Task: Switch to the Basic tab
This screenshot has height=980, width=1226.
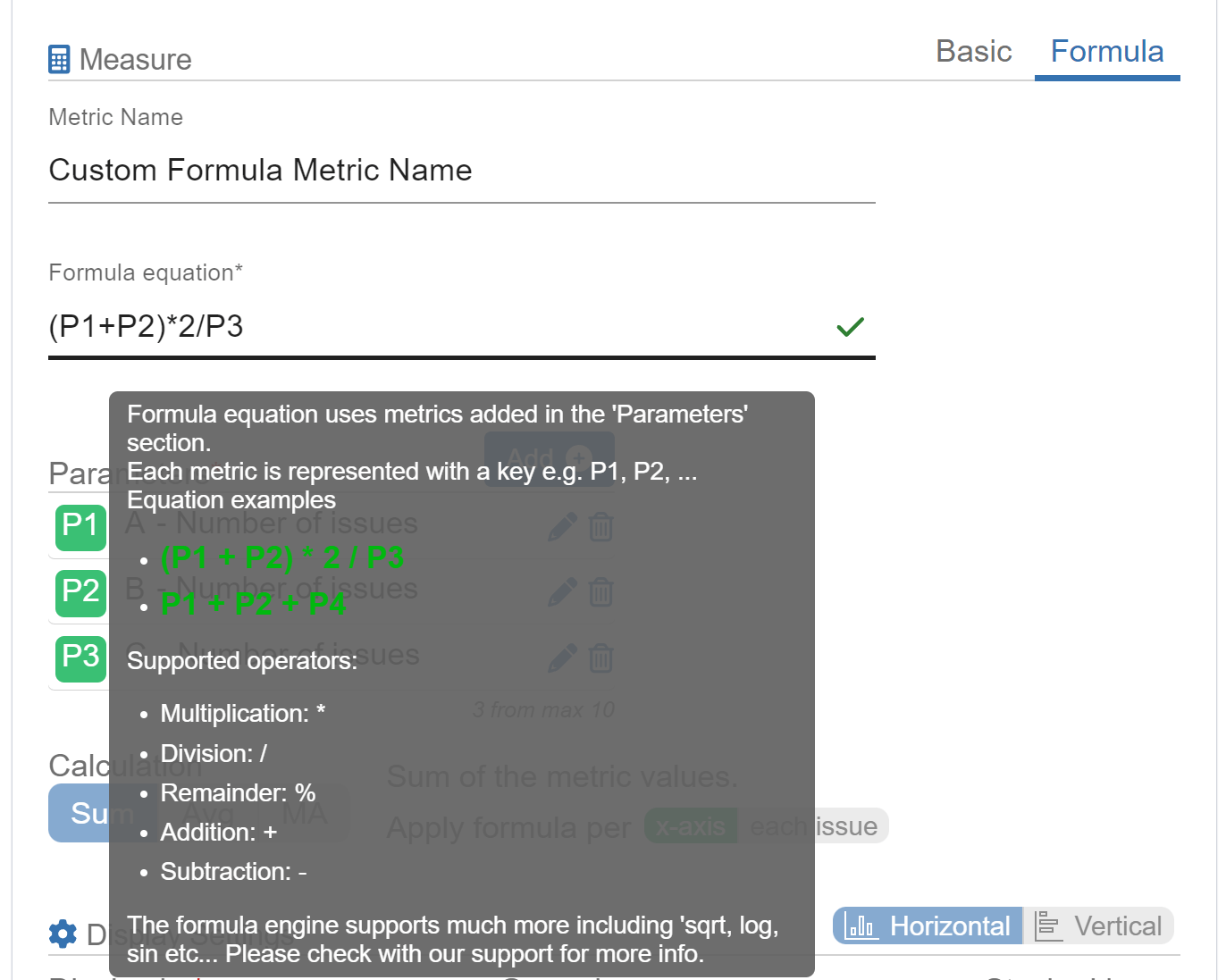Action: tap(973, 51)
